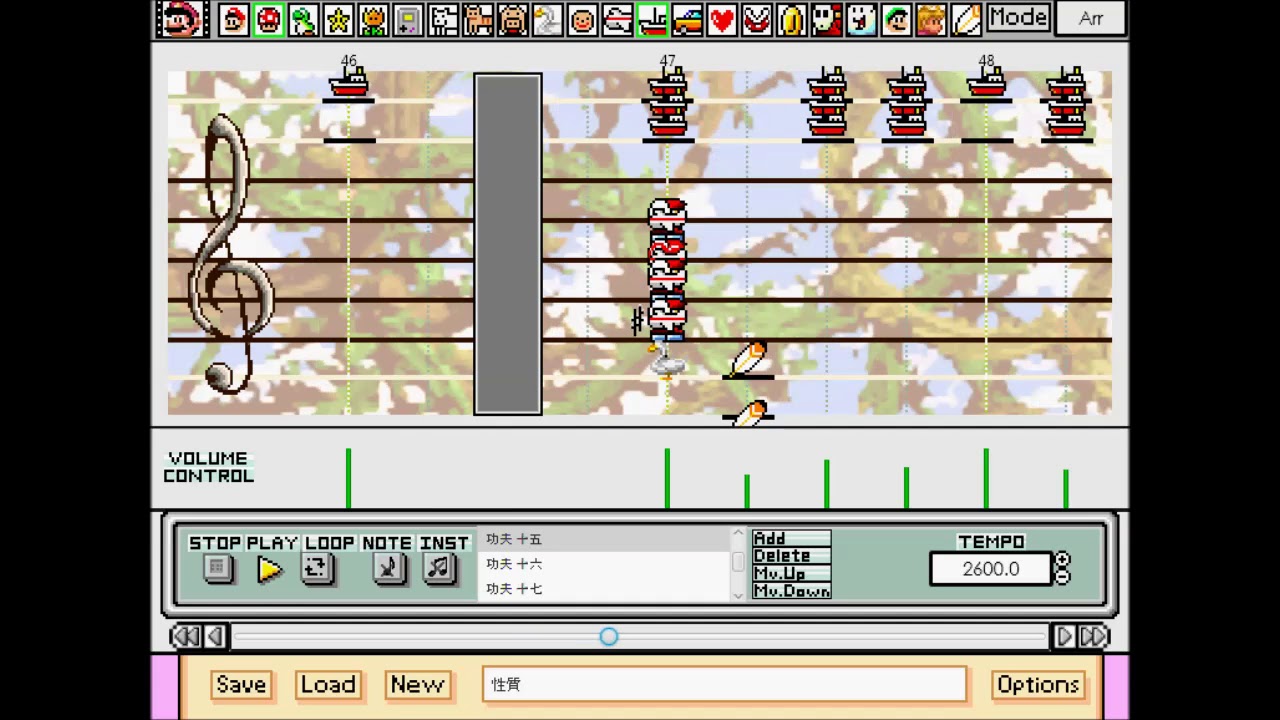This screenshot has width=1280, height=720.
Task: Click the large Mario film-frame icon
Action: coord(181,19)
